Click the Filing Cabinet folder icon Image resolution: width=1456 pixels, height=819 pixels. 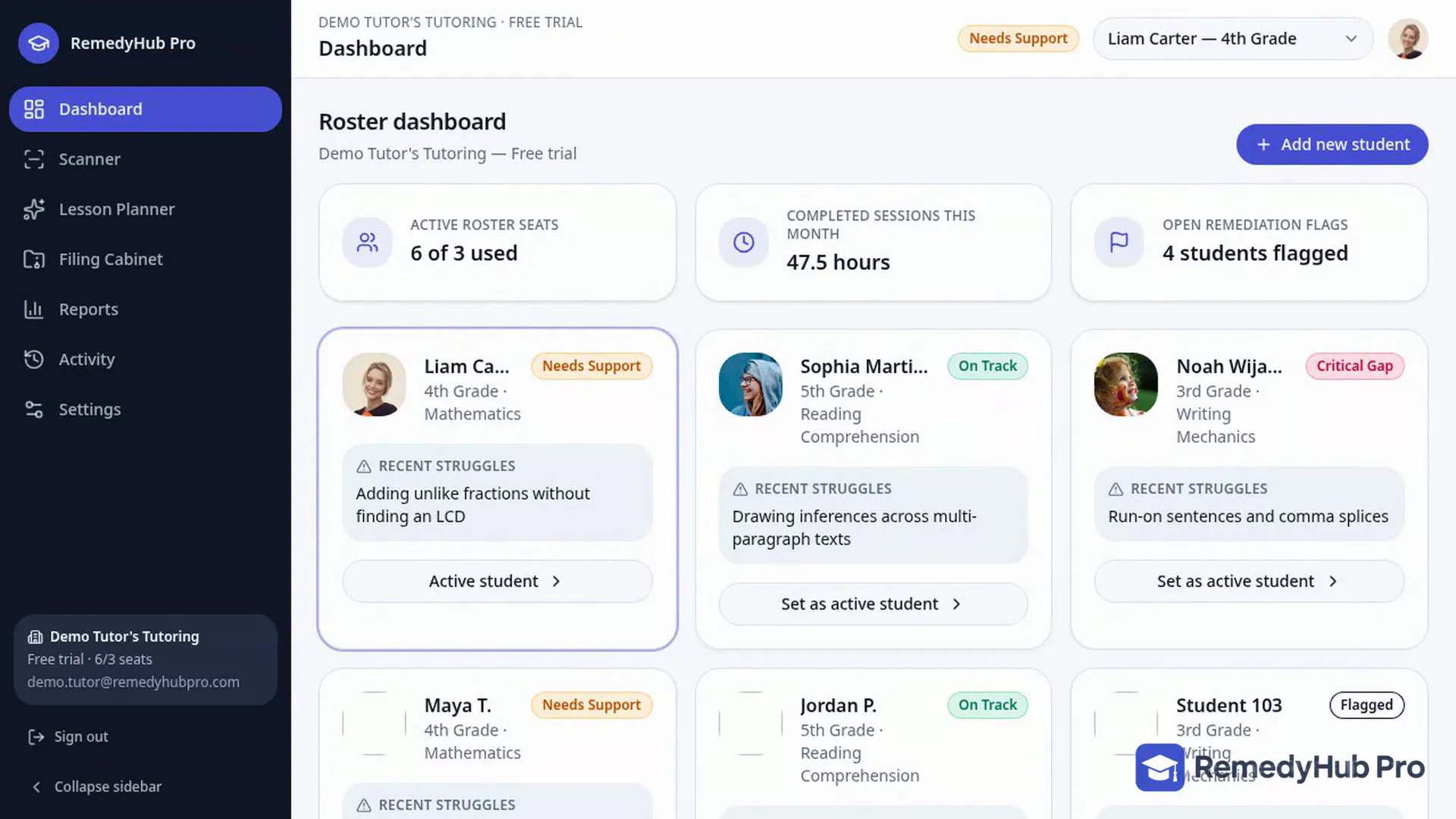[34, 259]
